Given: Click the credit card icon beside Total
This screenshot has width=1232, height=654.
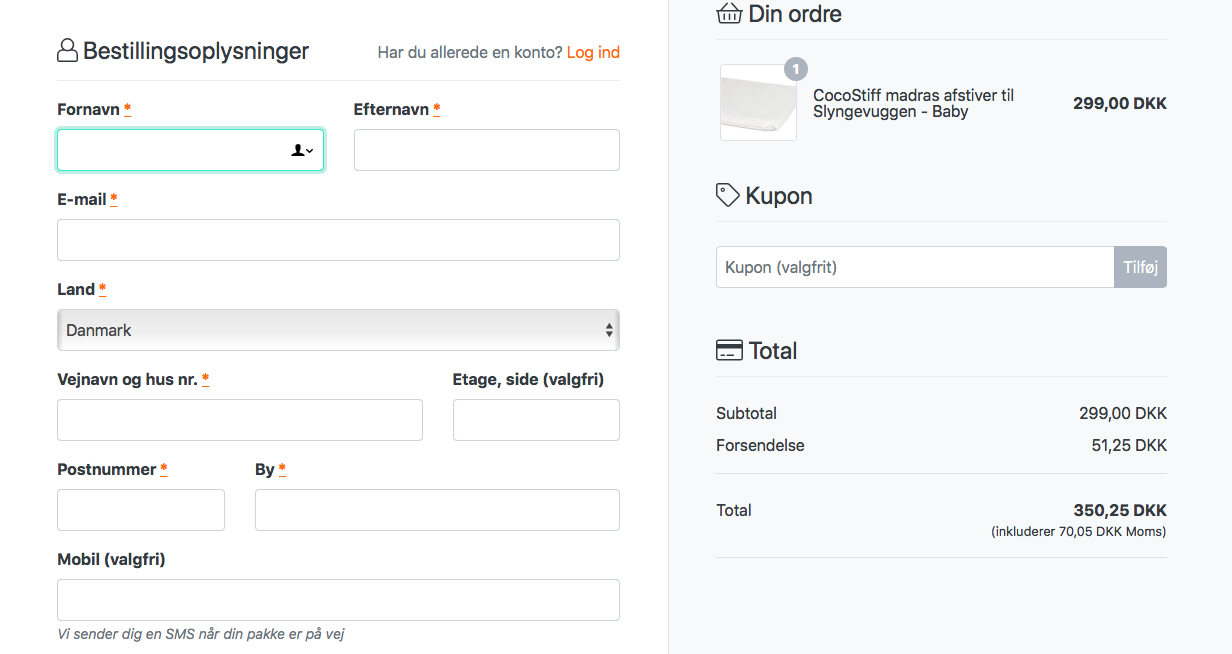Looking at the screenshot, I should pos(729,351).
